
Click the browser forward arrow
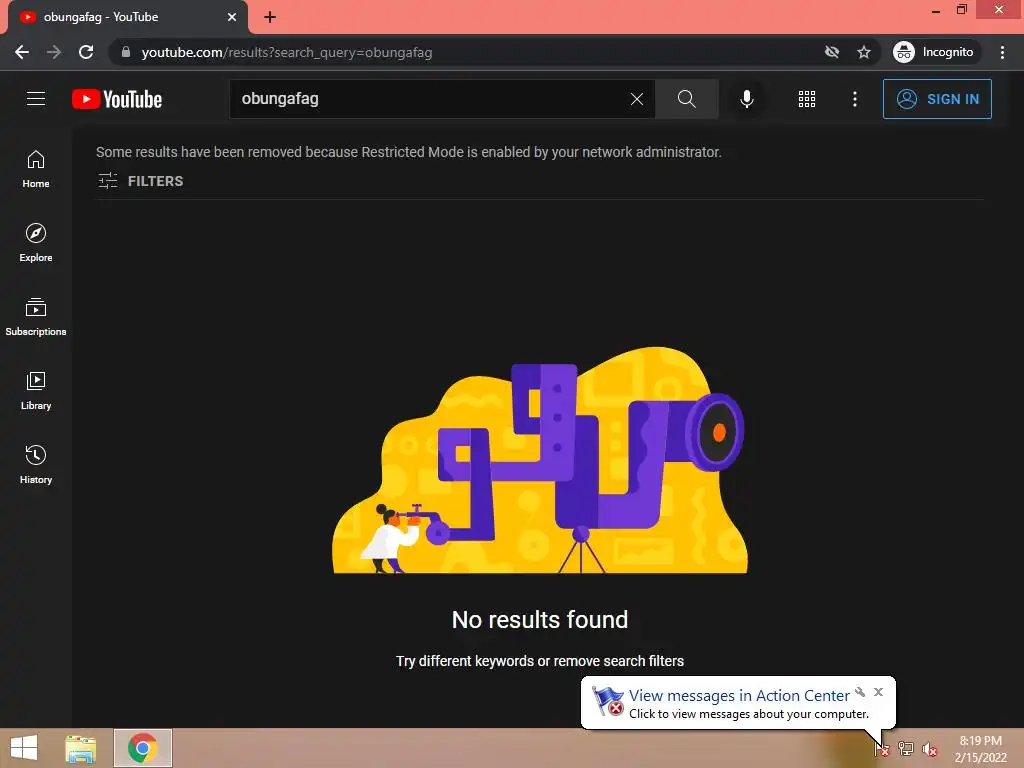[x=54, y=52]
